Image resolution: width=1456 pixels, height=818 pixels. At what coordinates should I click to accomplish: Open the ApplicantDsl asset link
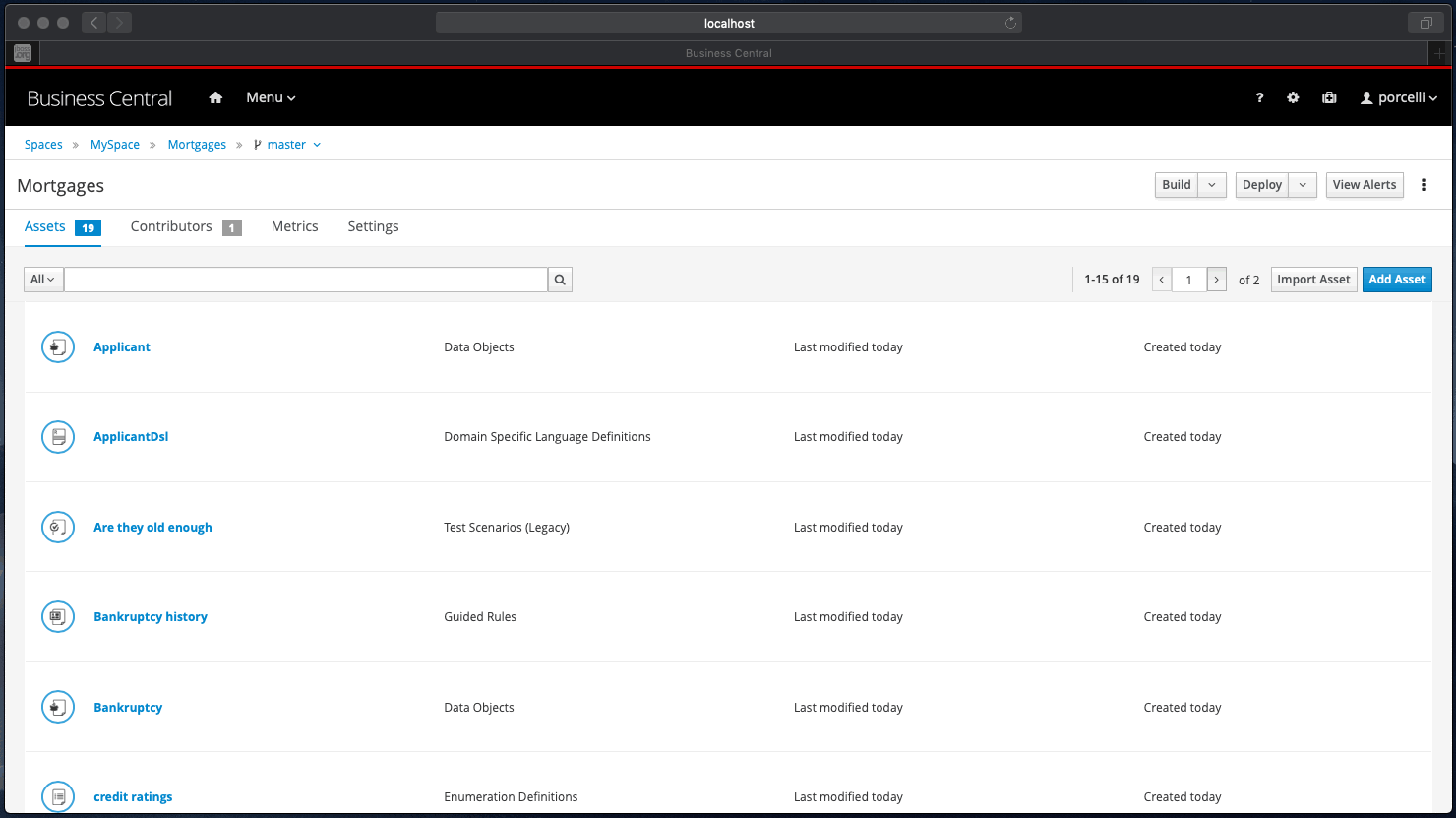click(131, 437)
